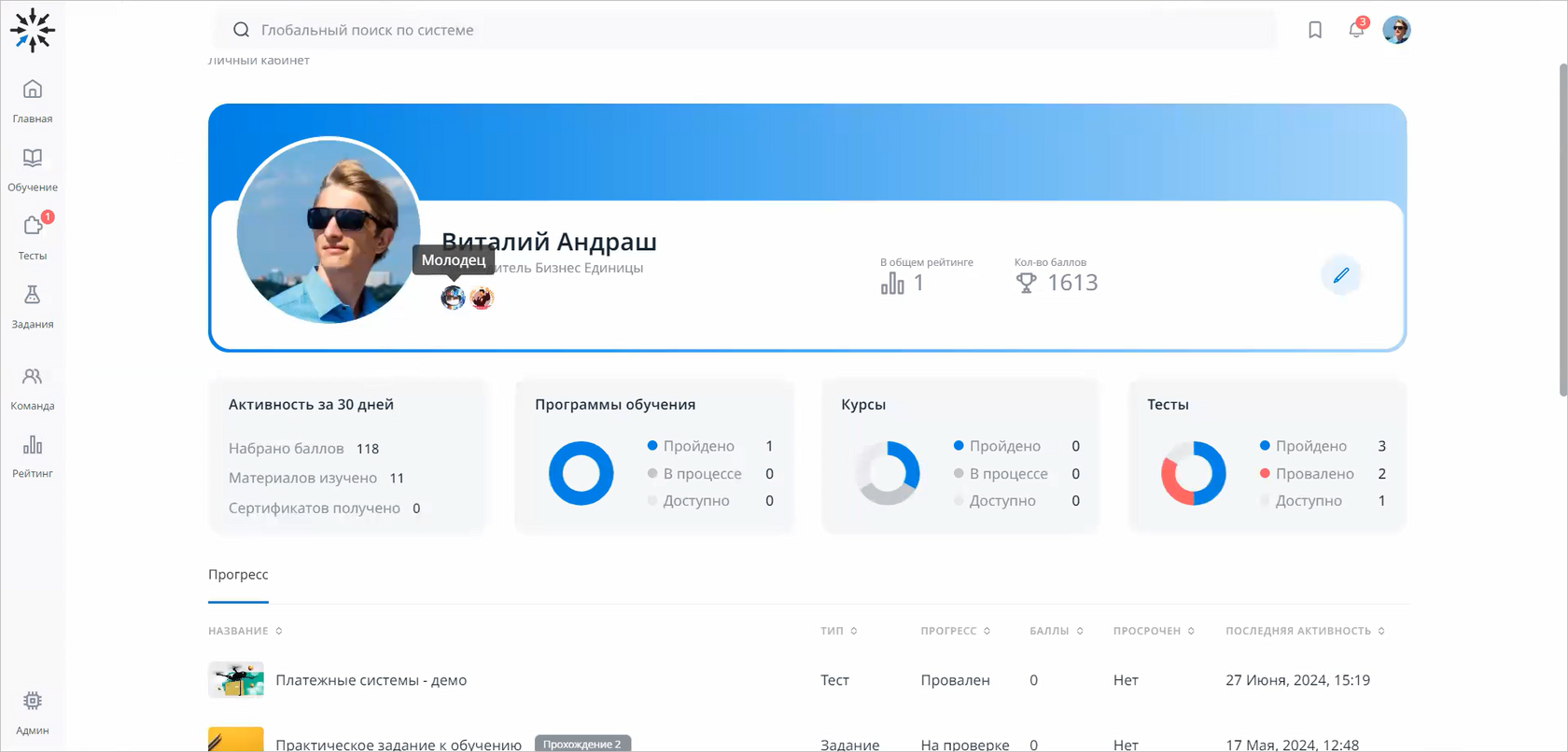Screen dimensions: 1568x752
Task: Click date 27 Июня, 2024, 15:19
Action: 1297,680
